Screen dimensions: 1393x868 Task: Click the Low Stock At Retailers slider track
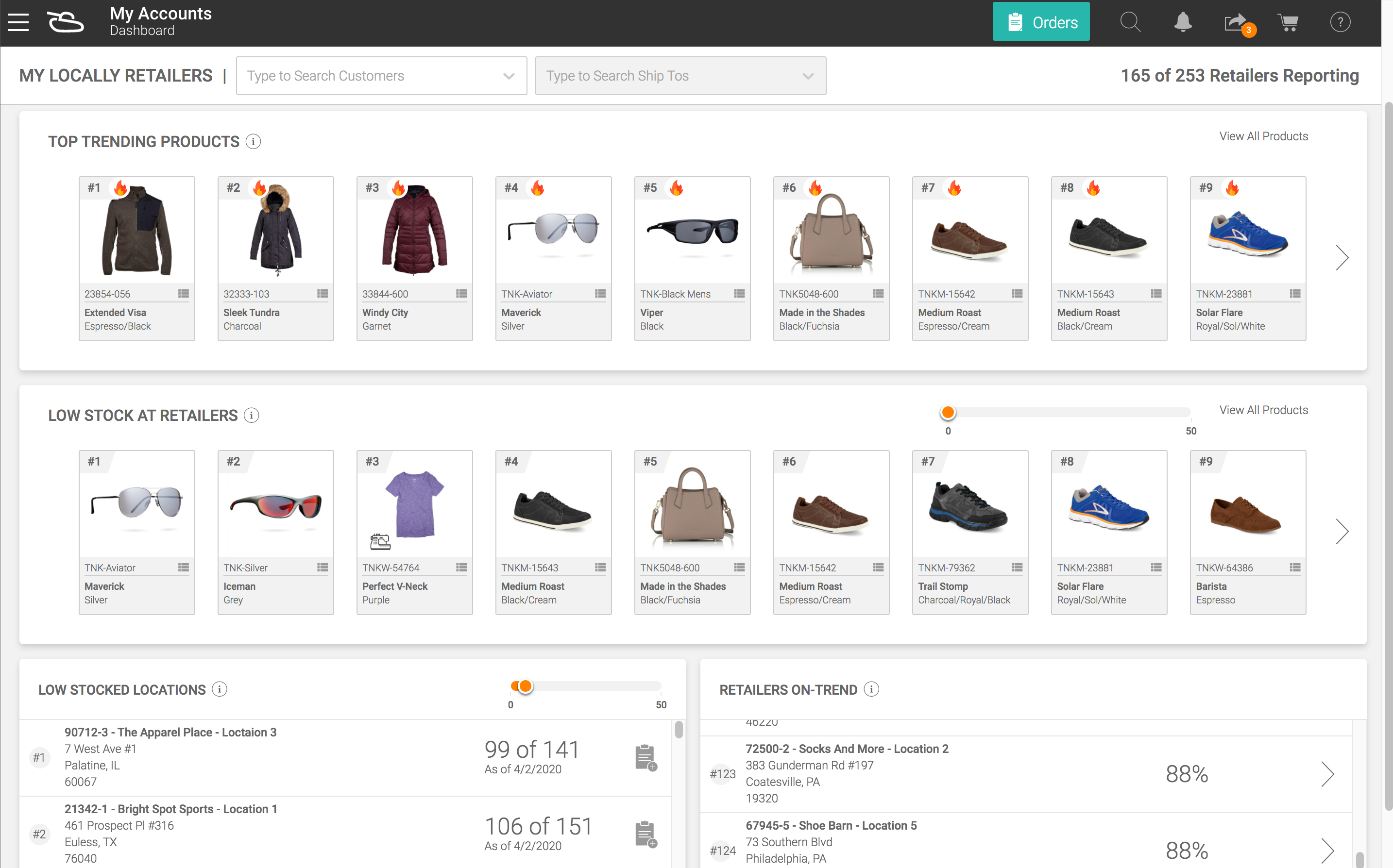pyautogui.click(x=1069, y=412)
